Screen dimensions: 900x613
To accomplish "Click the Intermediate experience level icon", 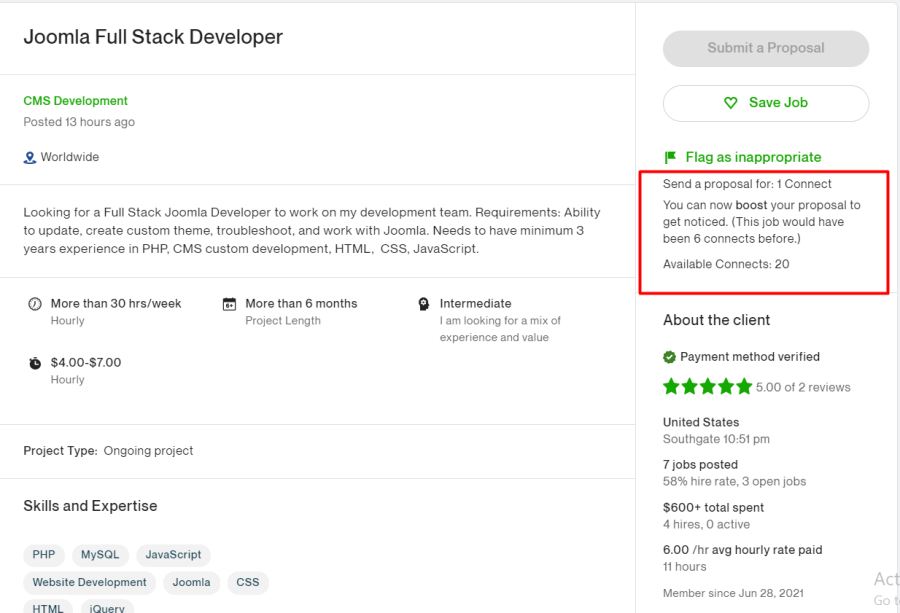I will pyautogui.click(x=424, y=303).
